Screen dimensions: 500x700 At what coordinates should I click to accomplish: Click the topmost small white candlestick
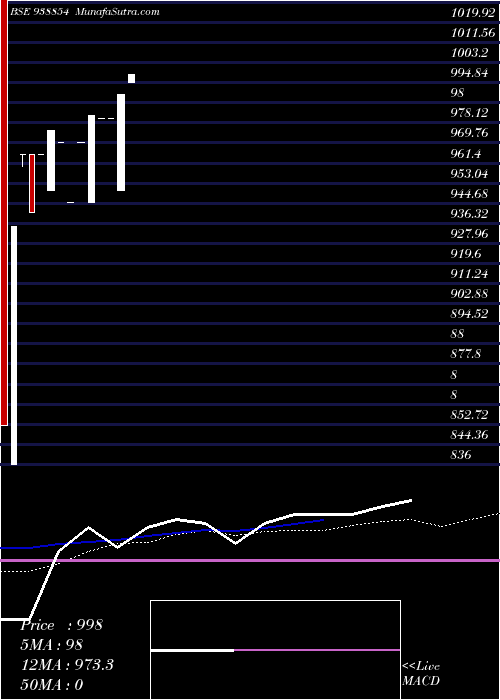[131, 78]
